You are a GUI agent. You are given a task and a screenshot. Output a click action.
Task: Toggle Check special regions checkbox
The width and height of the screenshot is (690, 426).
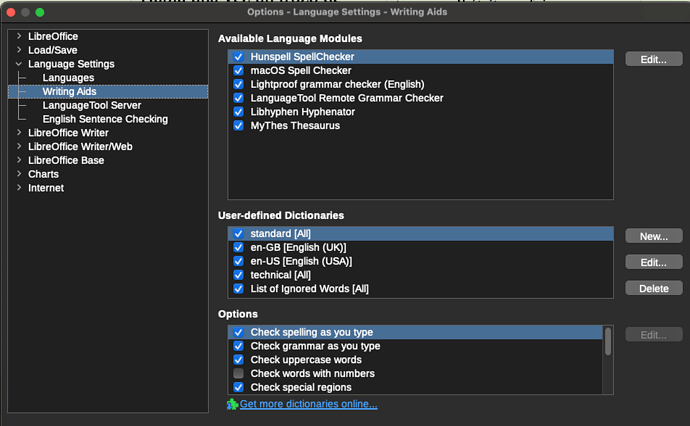[239, 387]
